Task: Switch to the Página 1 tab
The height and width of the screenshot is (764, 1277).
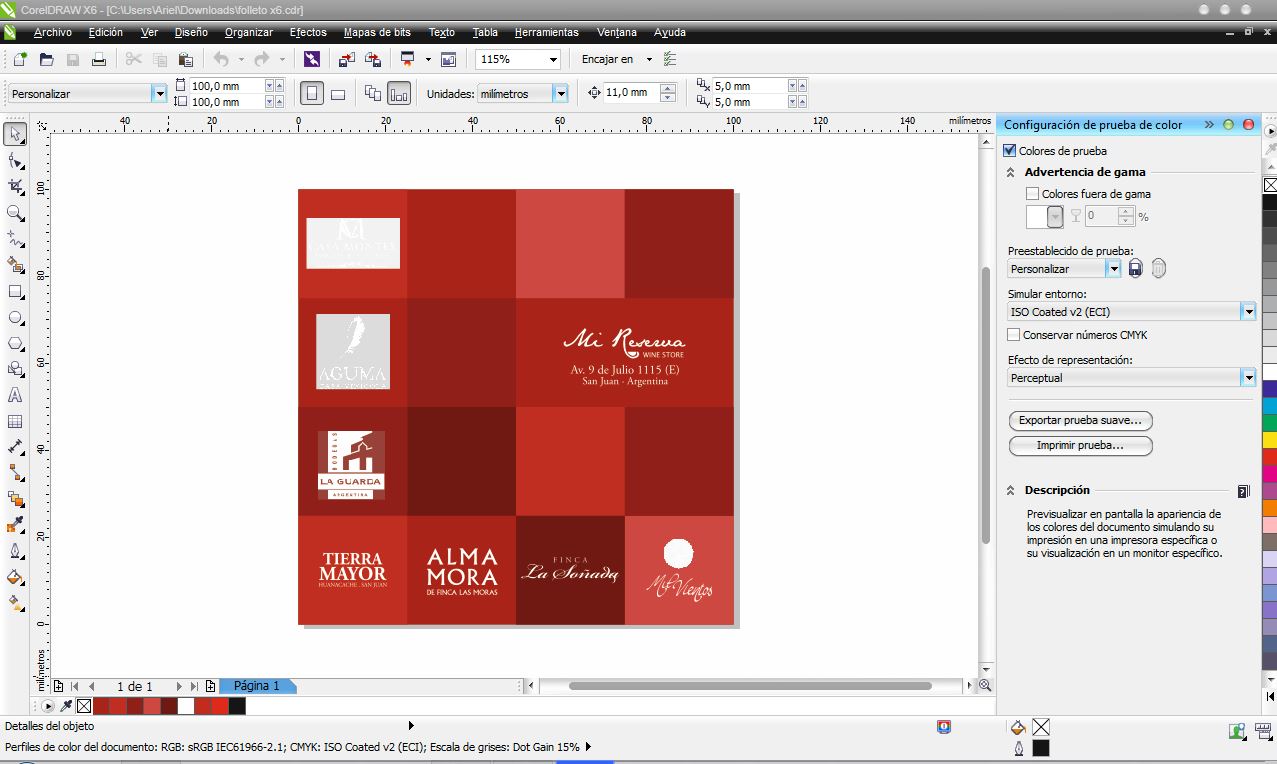Action: pos(257,686)
